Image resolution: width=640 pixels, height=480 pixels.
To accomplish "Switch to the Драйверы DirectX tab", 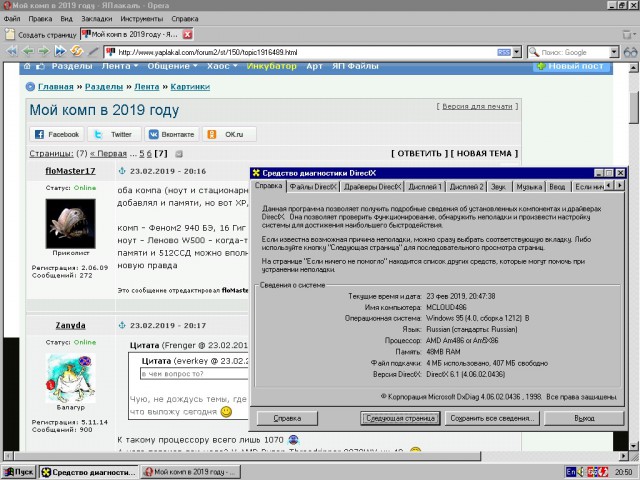I will click(x=372, y=187).
